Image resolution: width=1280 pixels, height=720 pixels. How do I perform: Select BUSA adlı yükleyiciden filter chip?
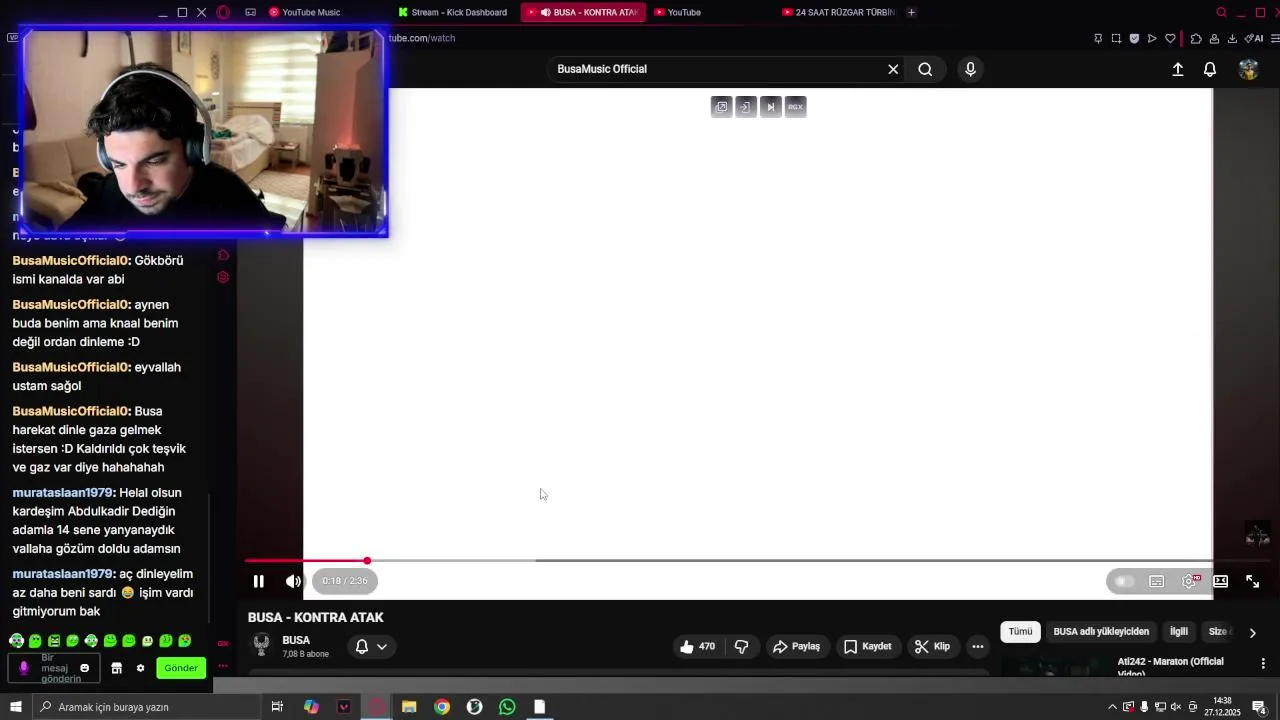click(1101, 632)
